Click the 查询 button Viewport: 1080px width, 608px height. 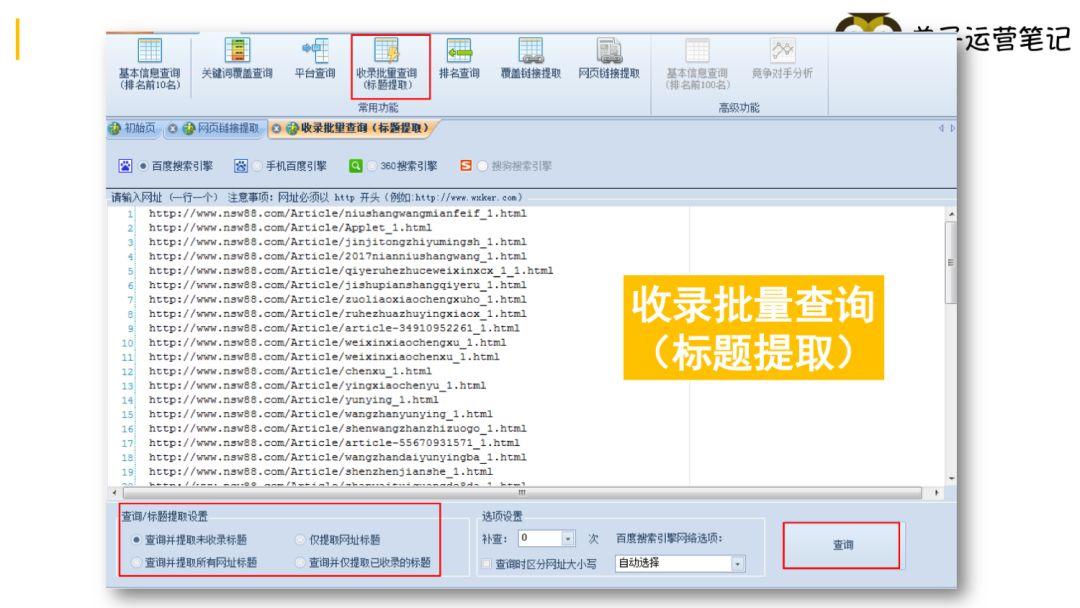click(842, 545)
